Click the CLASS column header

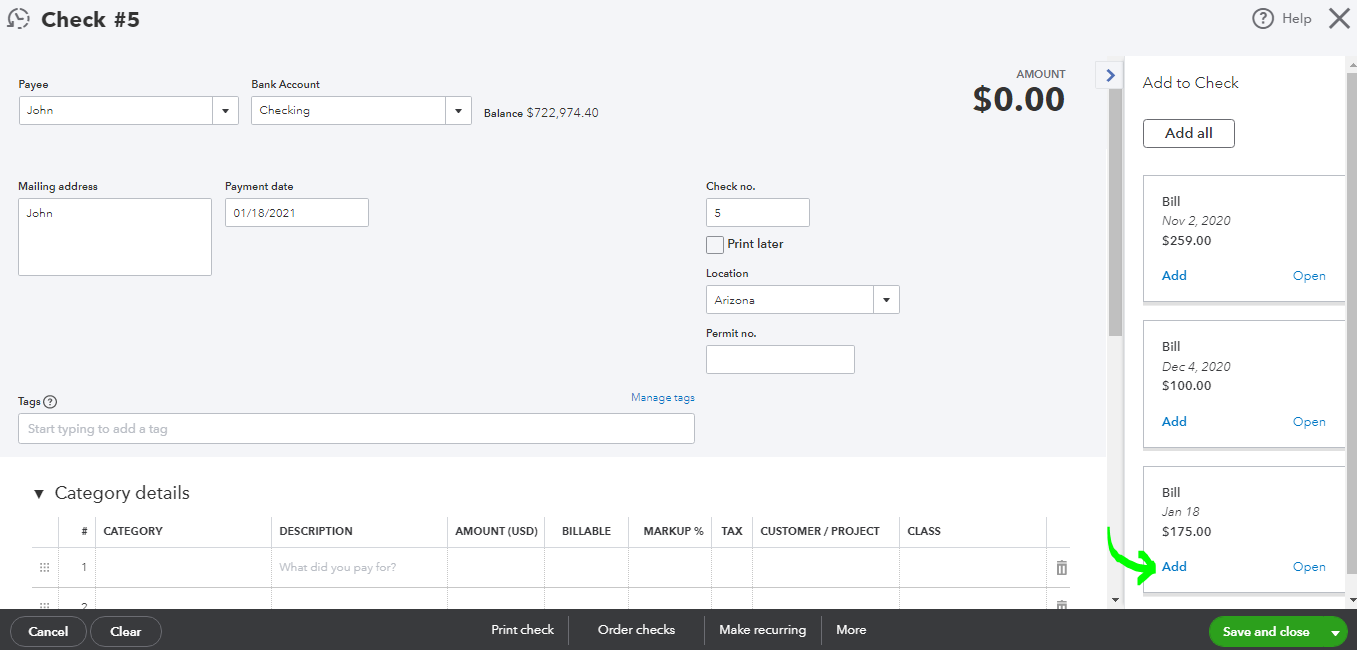pyautogui.click(x=924, y=532)
